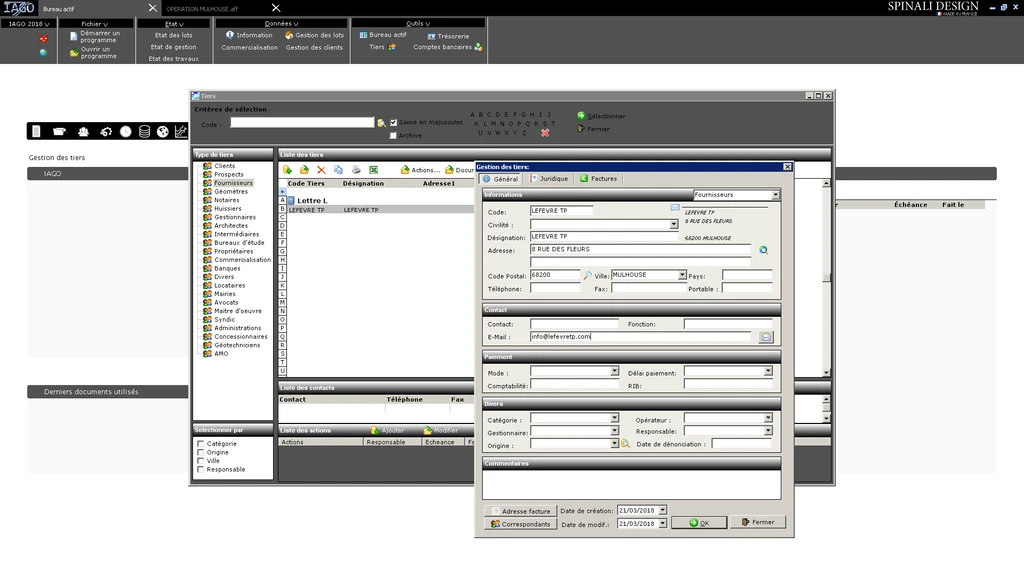1024x576 pixels.
Task: Tick the Ville checkbox under Sélectionner par
Action: (x=201, y=461)
